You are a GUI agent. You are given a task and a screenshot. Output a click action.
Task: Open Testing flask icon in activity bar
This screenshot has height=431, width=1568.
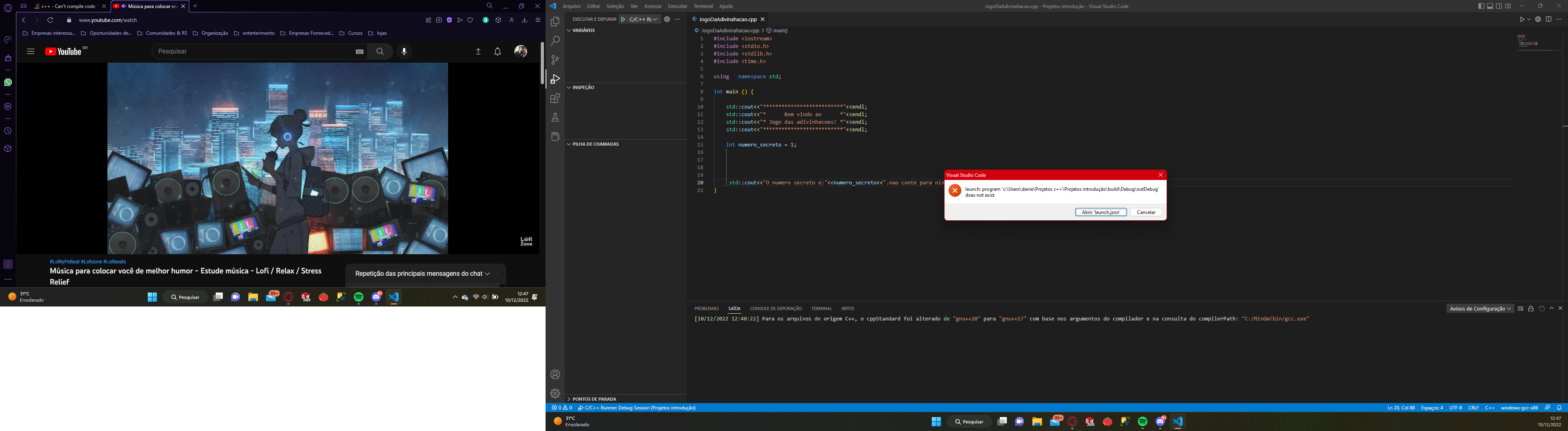[x=555, y=117]
